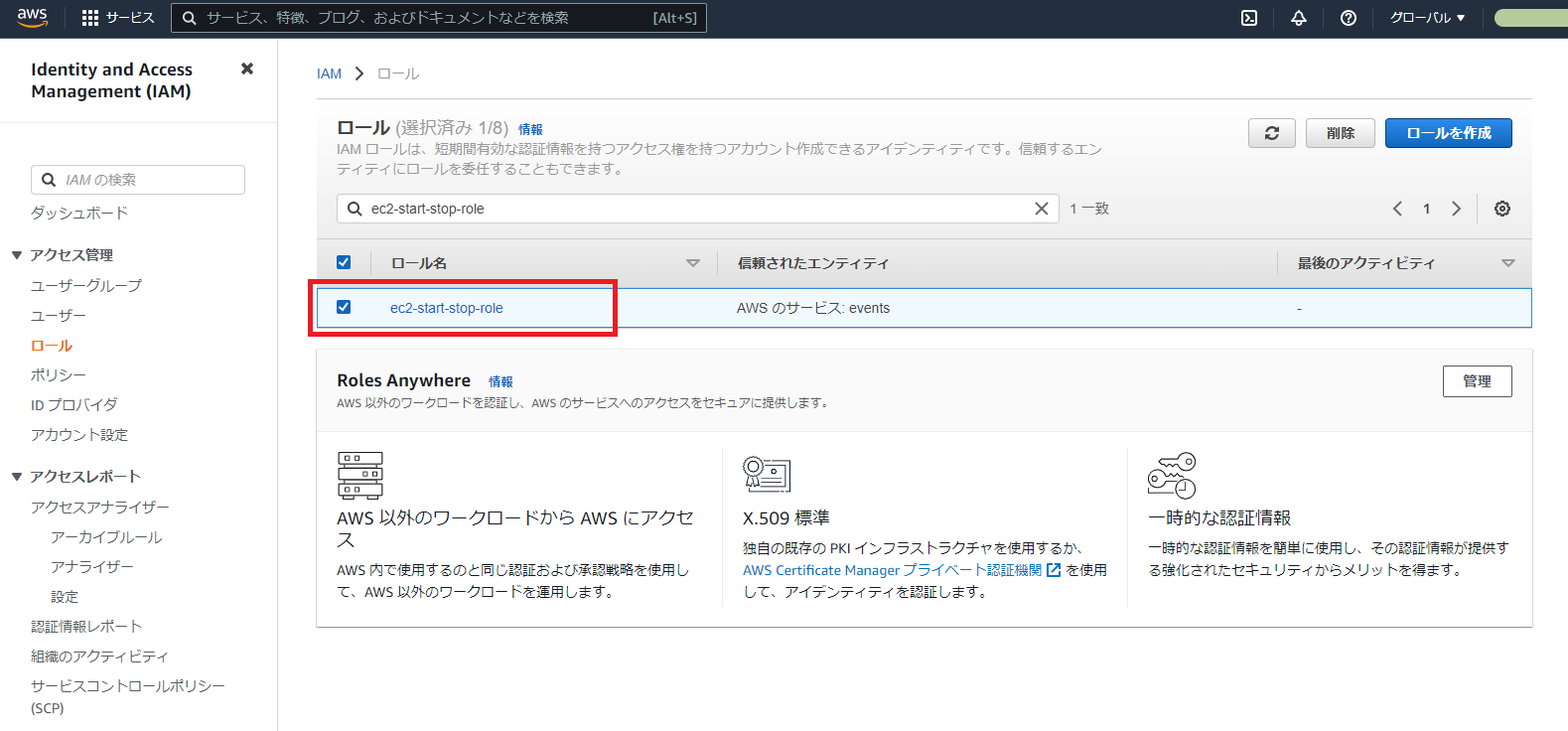Open ユーザー in the sidebar
This screenshot has height=731, width=1568.
[59, 315]
